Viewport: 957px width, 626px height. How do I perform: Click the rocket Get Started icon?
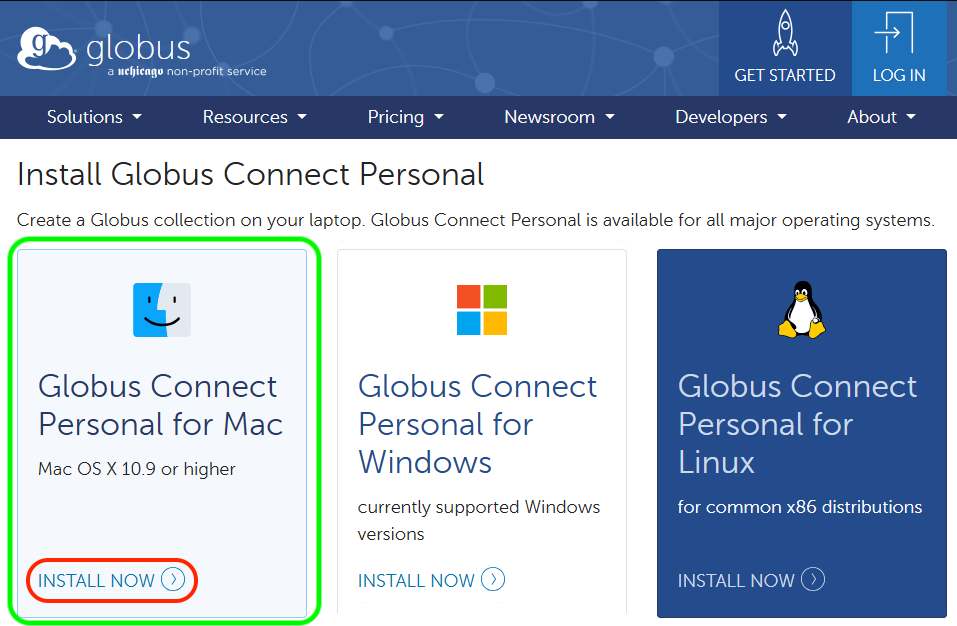785,33
